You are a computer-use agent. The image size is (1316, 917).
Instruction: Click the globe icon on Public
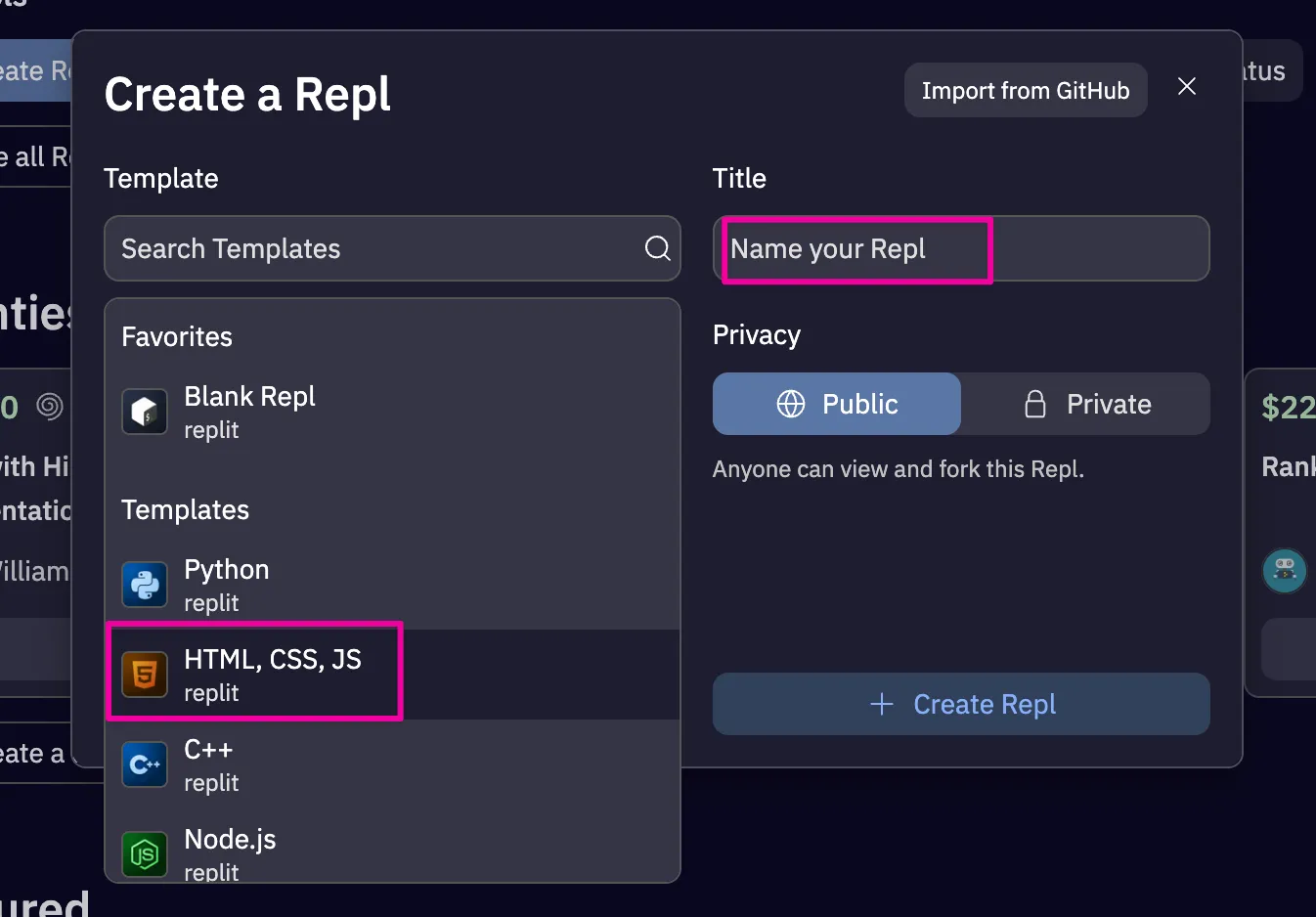(791, 404)
